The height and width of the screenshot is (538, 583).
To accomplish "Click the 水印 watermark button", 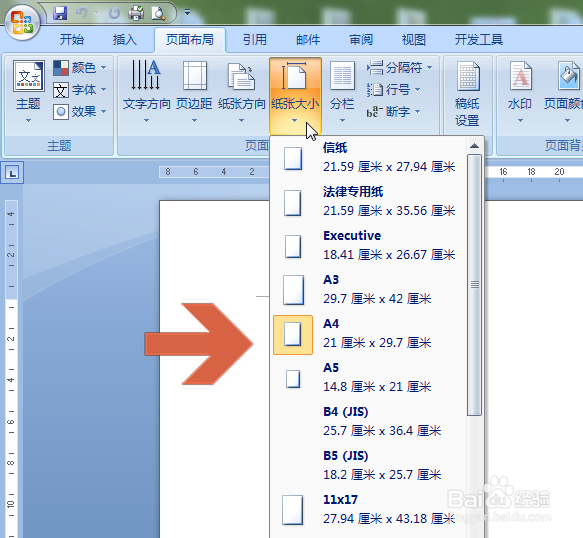I will 520,92.
